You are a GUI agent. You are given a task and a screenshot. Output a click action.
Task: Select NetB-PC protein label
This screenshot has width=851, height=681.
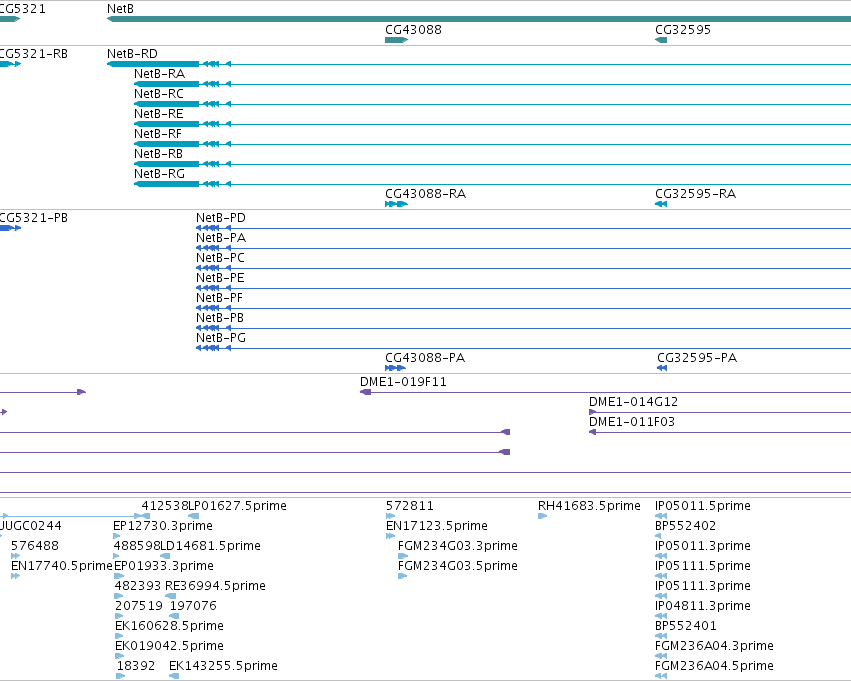coord(220,258)
